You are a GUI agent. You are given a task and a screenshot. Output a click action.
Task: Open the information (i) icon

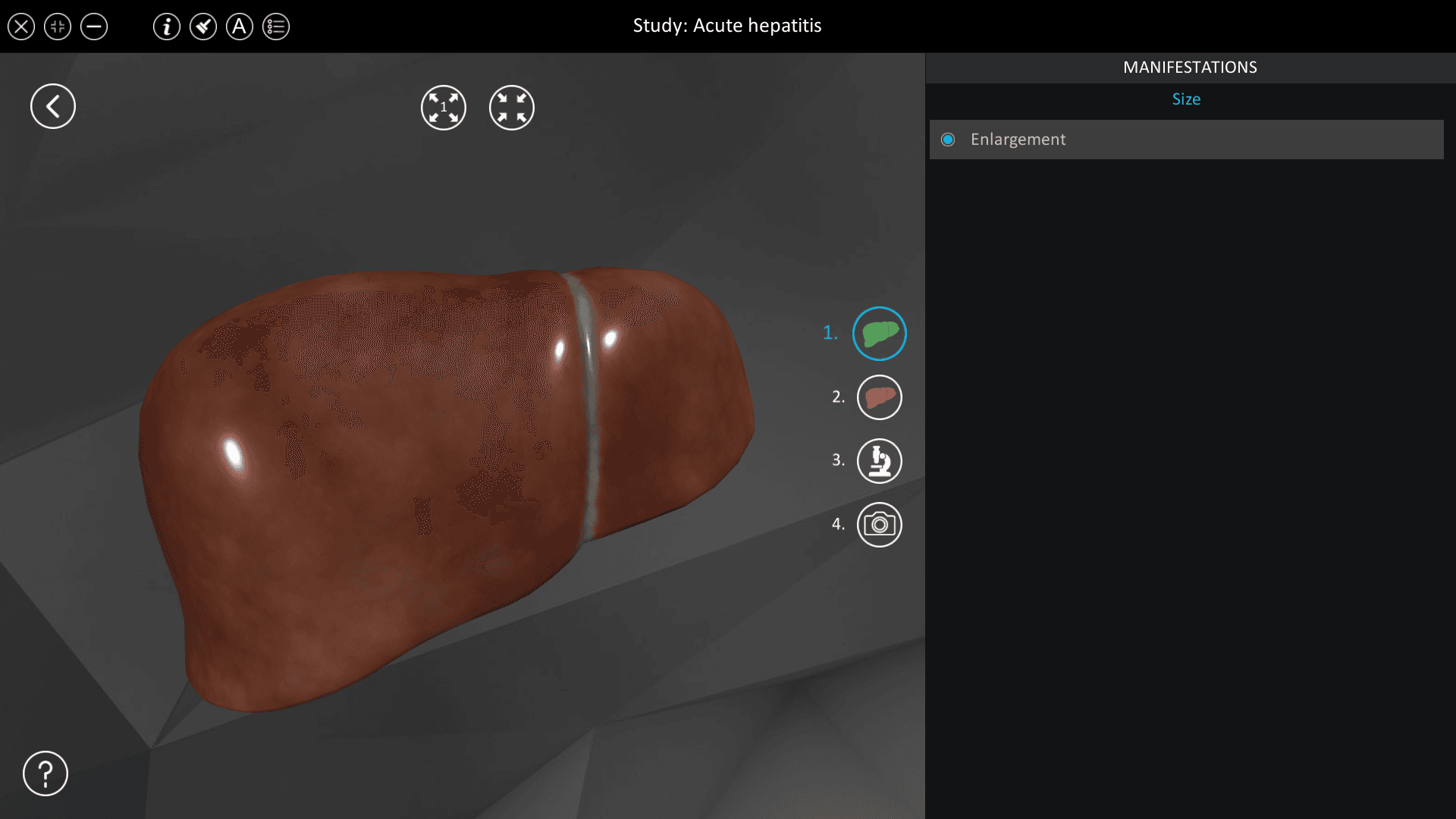(x=167, y=27)
